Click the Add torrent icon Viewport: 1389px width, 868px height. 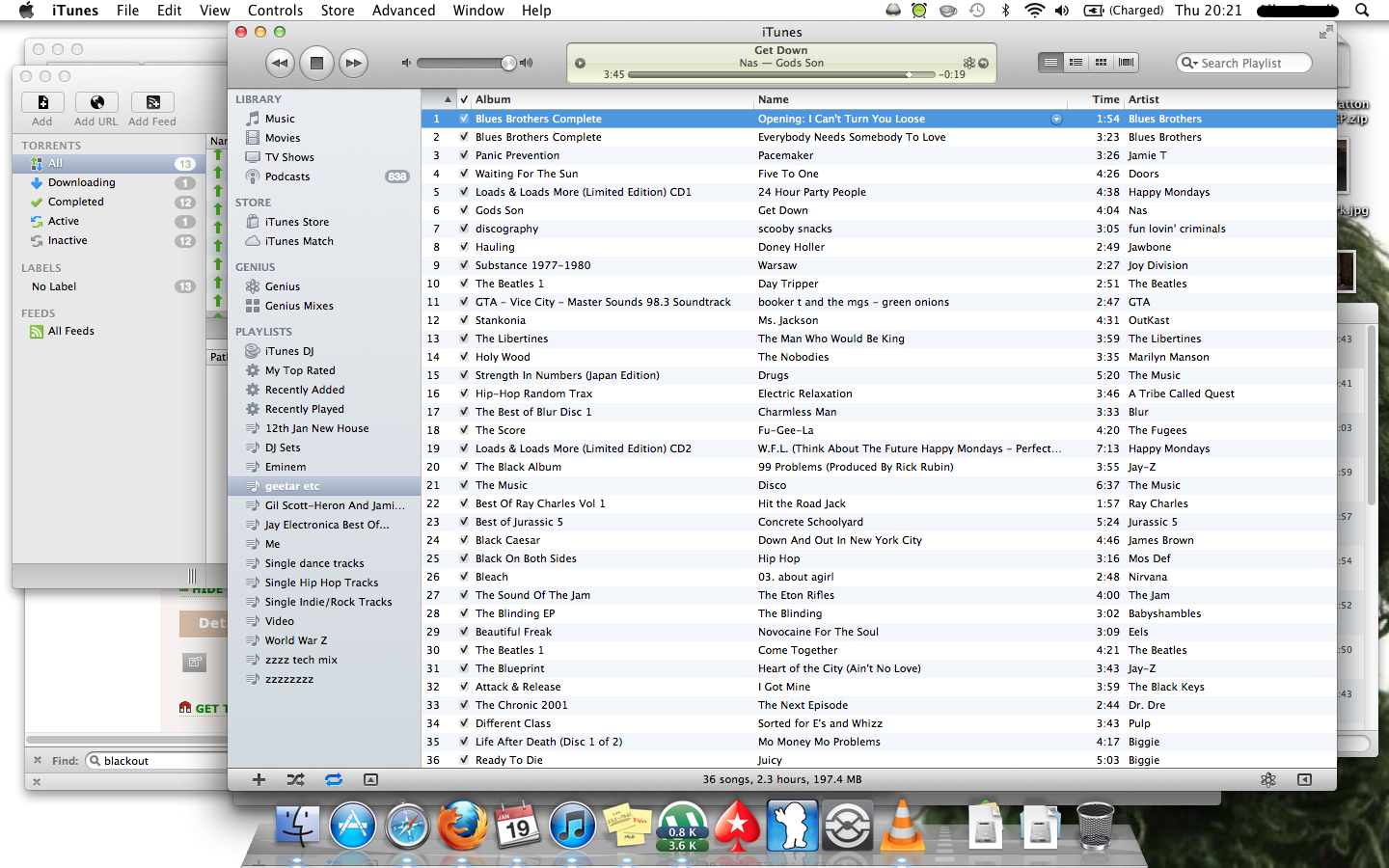pos(42,102)
